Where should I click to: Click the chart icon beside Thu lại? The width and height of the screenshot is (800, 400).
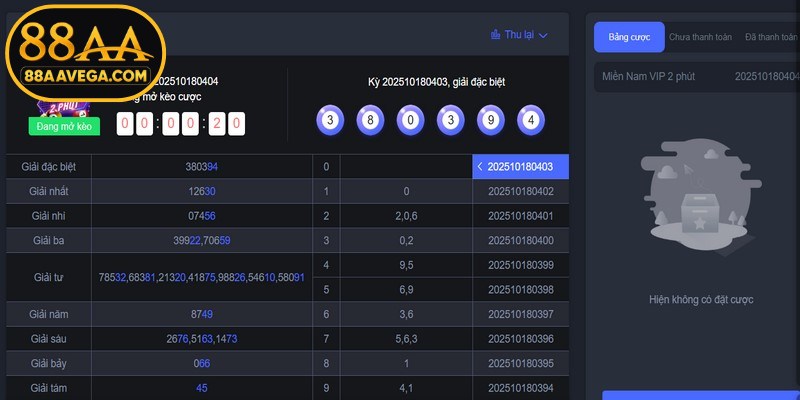pyautogui.click(x=495, y=35)
